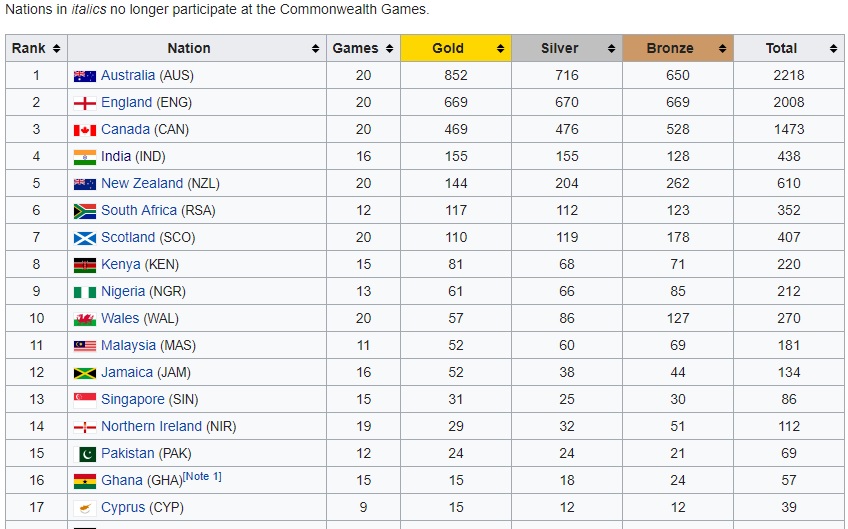Viewport: 848px width, 529px height.
Task: Open the Kenya link
Action: (x=121, y=264)
